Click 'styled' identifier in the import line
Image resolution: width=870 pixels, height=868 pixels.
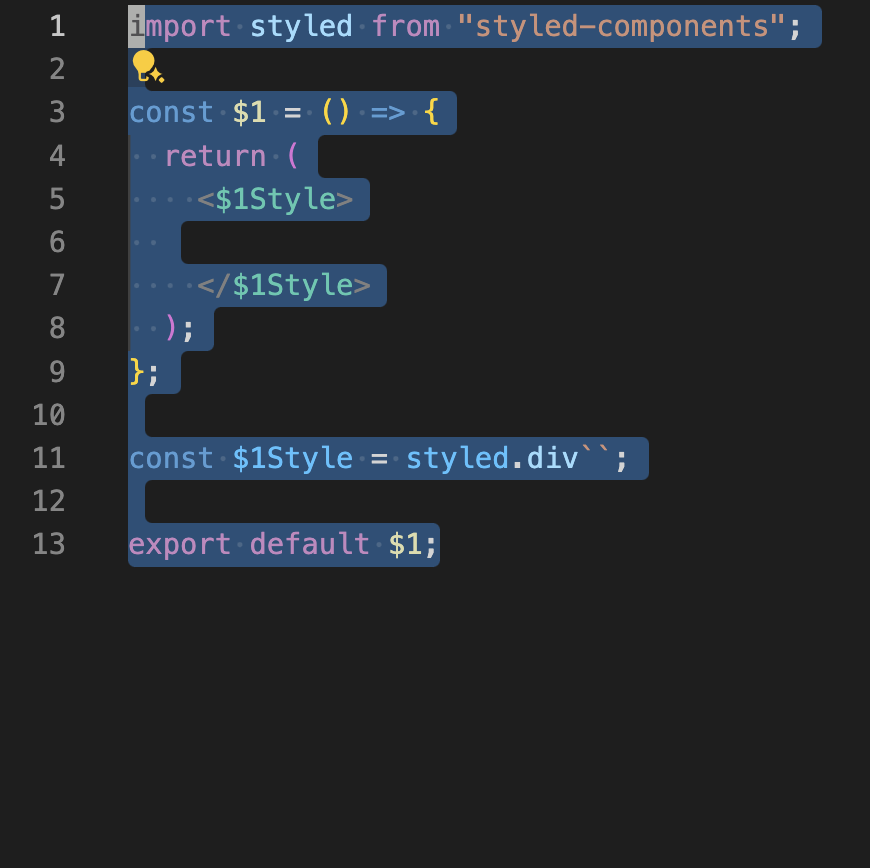[301, 27]
